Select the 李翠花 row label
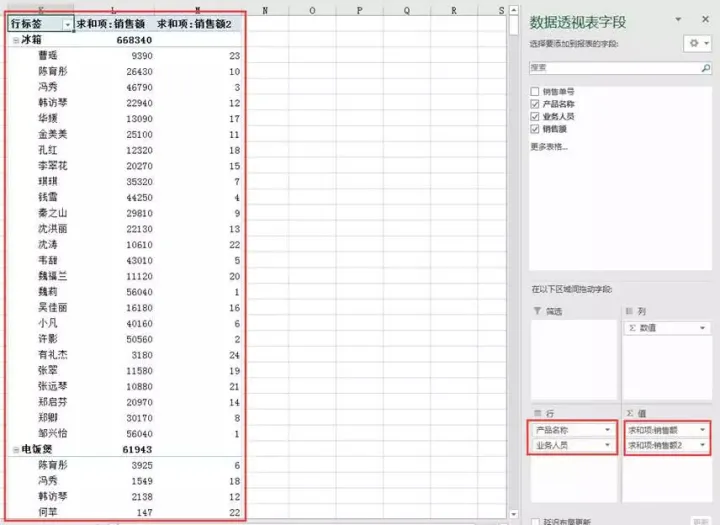The height and width of the screenshot is (525, 720). coord(52,166)
